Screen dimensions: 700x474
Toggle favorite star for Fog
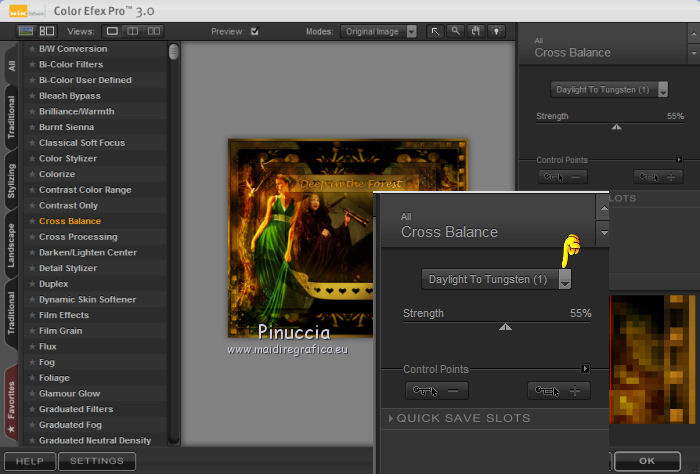[32, 362]
